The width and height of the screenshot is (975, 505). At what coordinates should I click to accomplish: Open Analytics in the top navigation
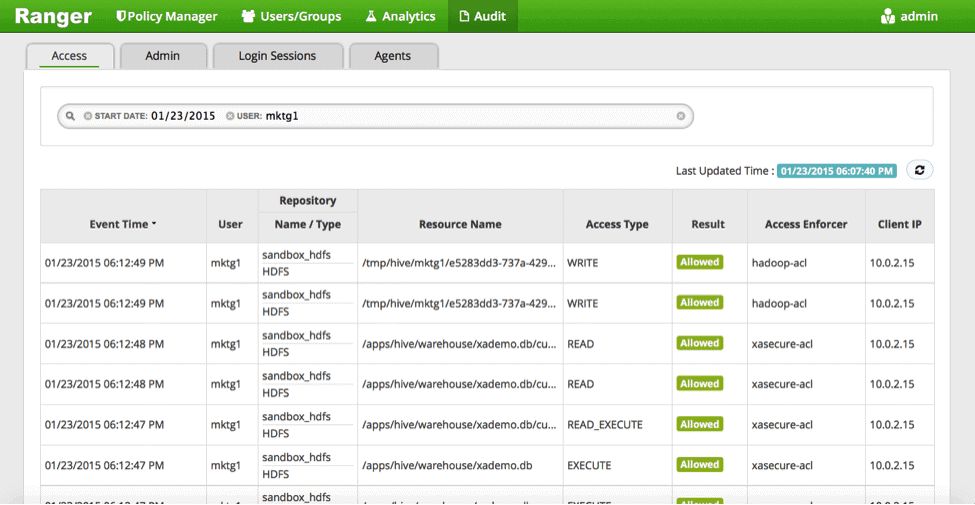[x=399, y=16]
